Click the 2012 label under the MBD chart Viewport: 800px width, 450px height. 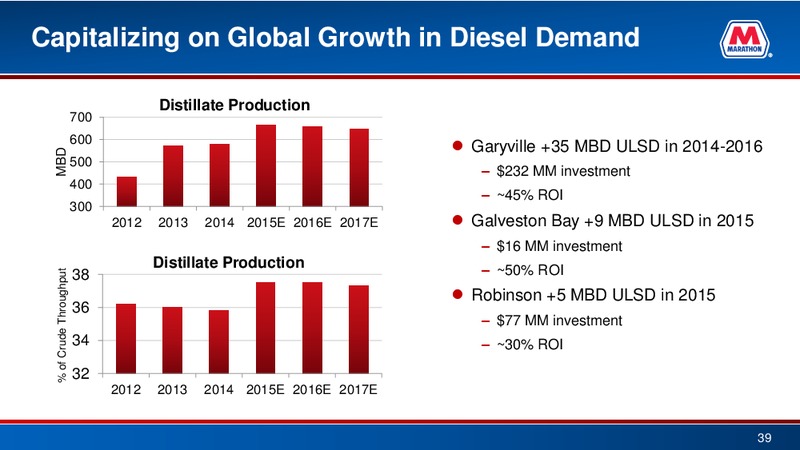(x=127, y=223)
